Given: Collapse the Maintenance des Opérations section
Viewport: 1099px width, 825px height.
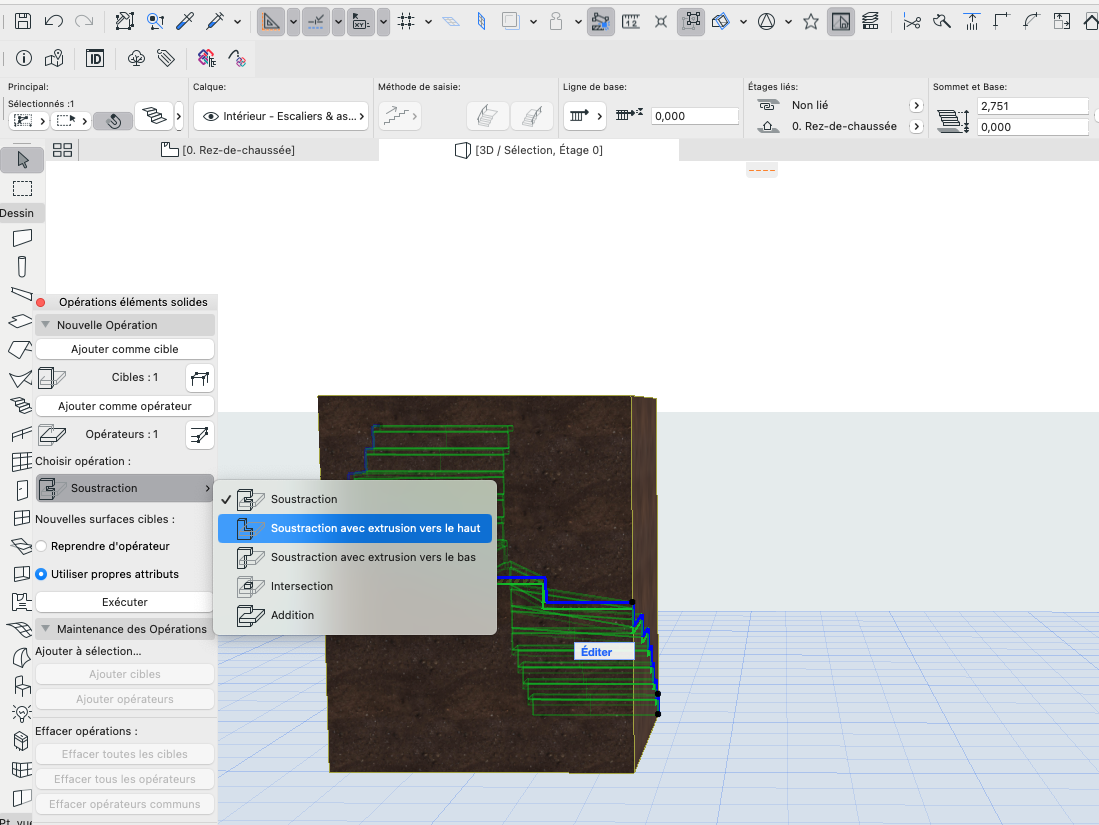Looking at the screenshot, I should [46, 629].
